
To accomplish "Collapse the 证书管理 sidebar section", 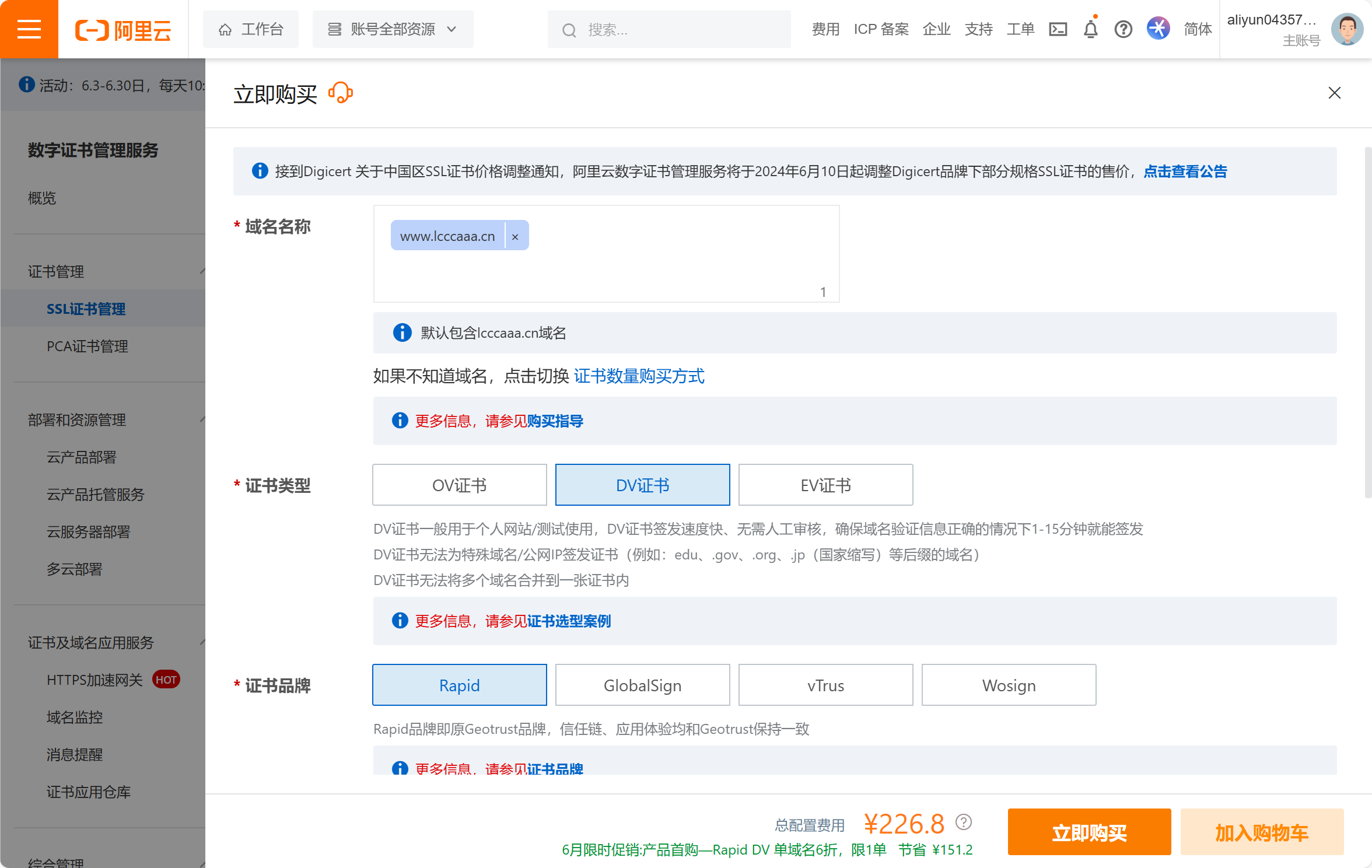I will (202, 271).
